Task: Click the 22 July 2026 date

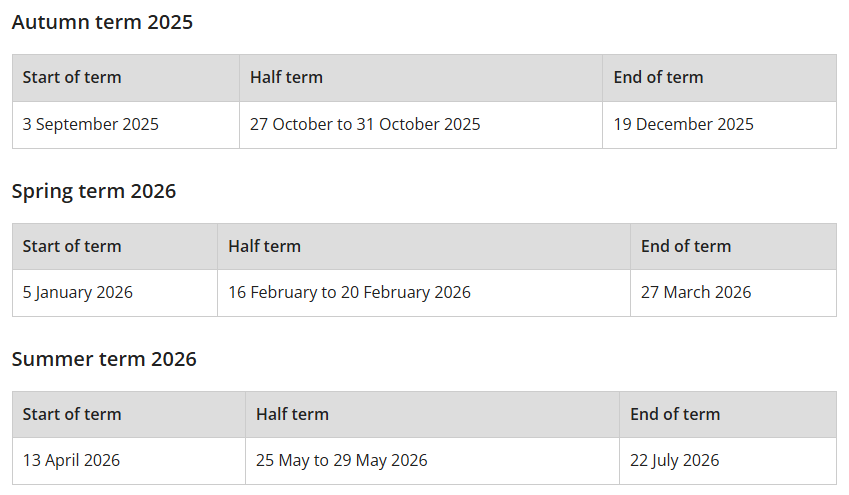Action: 675,461
